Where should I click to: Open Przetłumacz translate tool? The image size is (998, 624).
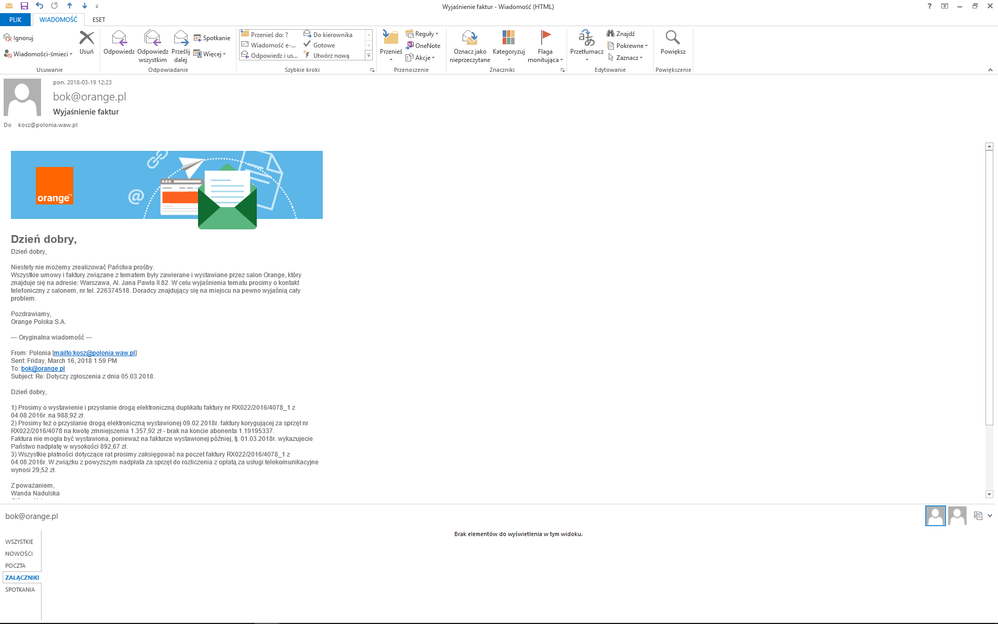(x=586, y=44)
